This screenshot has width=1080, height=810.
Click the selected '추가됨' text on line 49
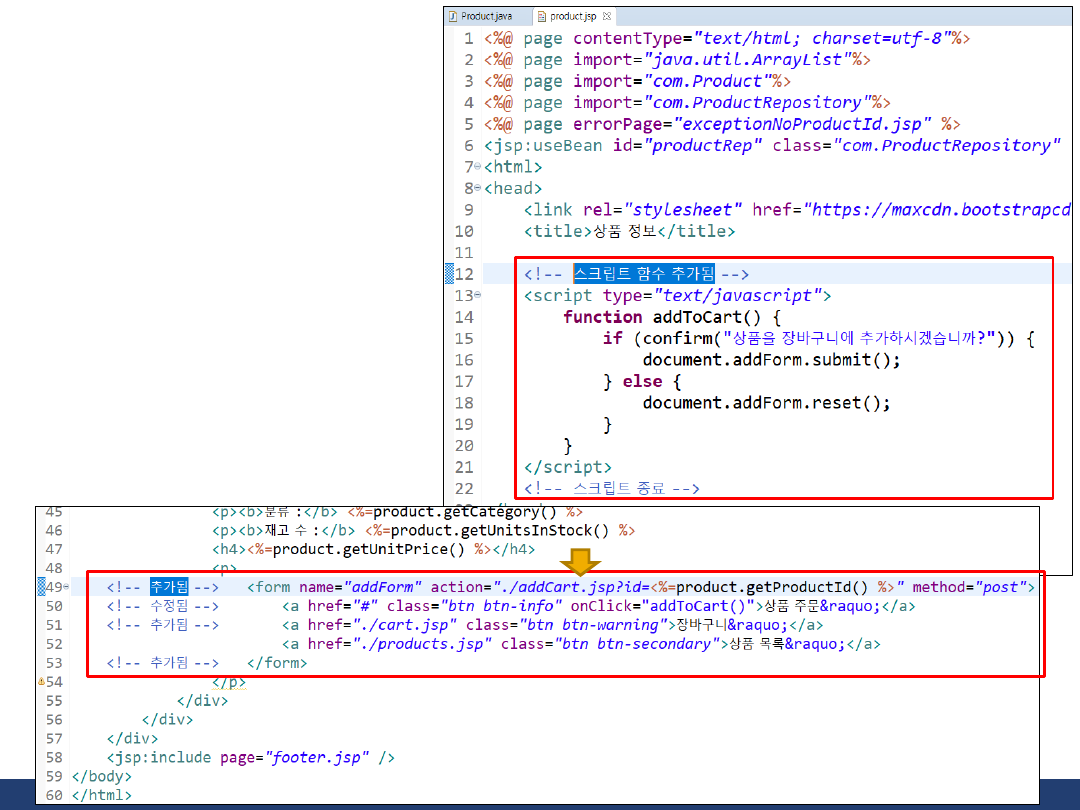pyautogui.click(x=169, y=587)
